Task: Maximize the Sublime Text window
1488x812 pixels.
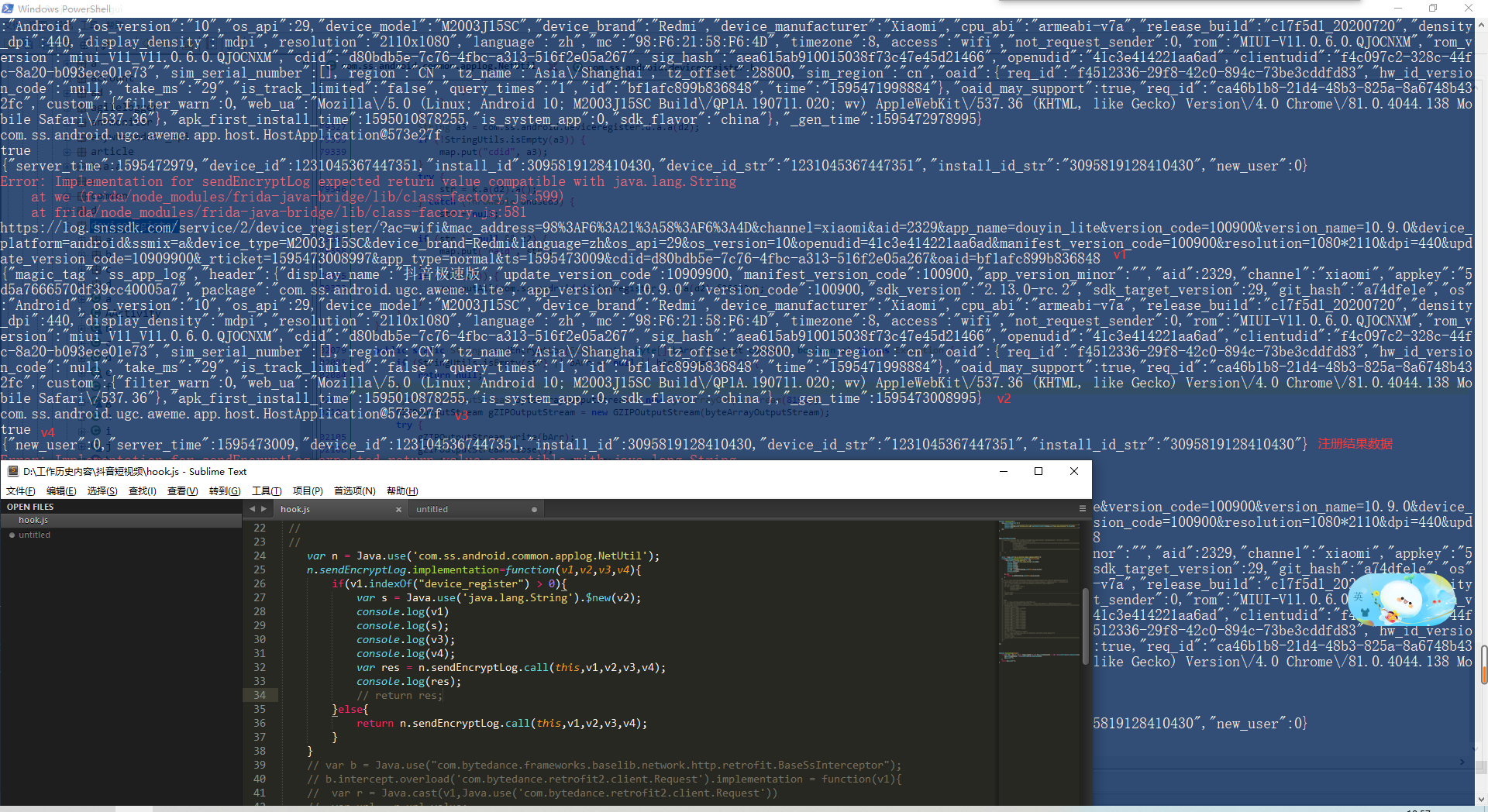Action: [x=1038, y=471]
